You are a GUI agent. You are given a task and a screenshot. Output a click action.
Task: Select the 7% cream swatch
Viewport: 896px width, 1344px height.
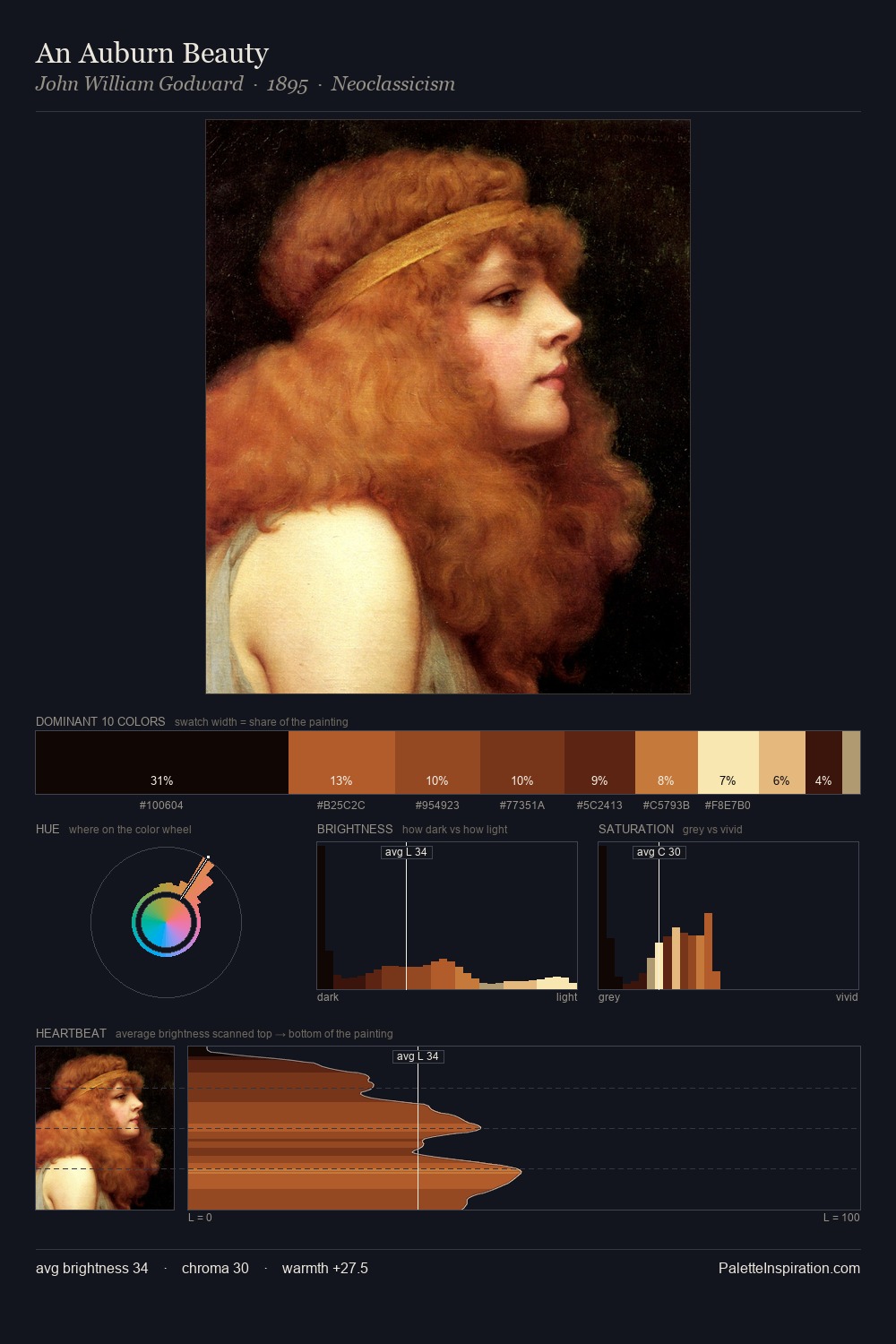[x=728, y=762]
